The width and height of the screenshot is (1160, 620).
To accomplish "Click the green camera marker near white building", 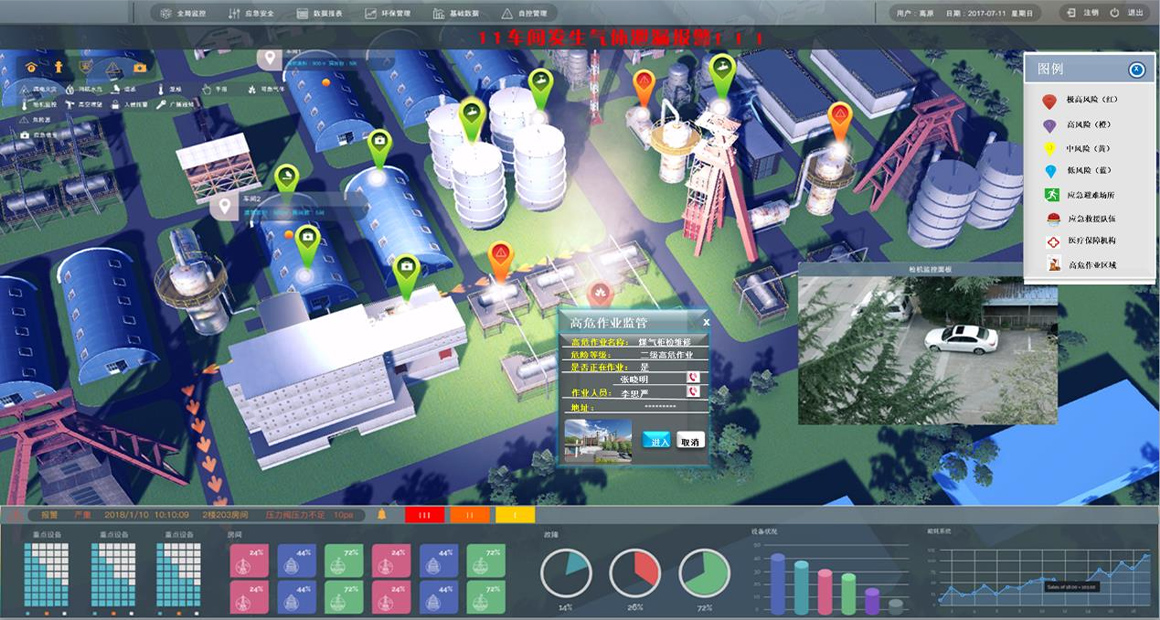I will (405, 270).
